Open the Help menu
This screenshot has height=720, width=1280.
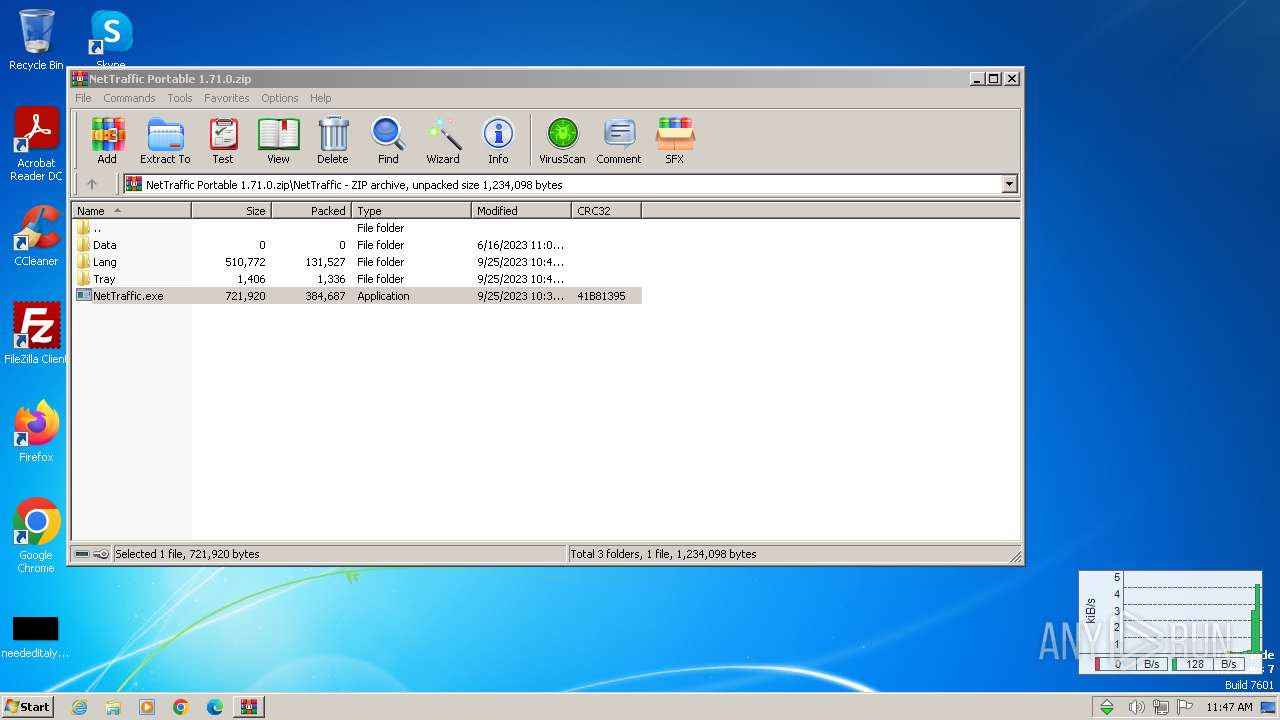320,98
